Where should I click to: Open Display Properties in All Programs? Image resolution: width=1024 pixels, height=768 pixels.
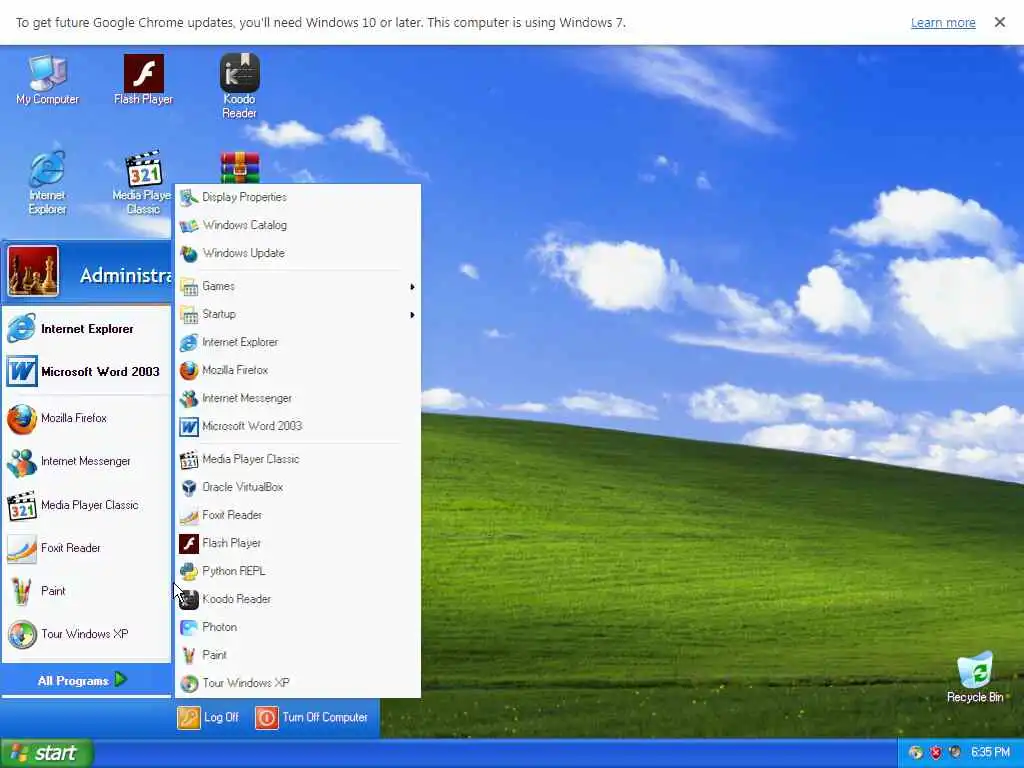pos(297,197)
